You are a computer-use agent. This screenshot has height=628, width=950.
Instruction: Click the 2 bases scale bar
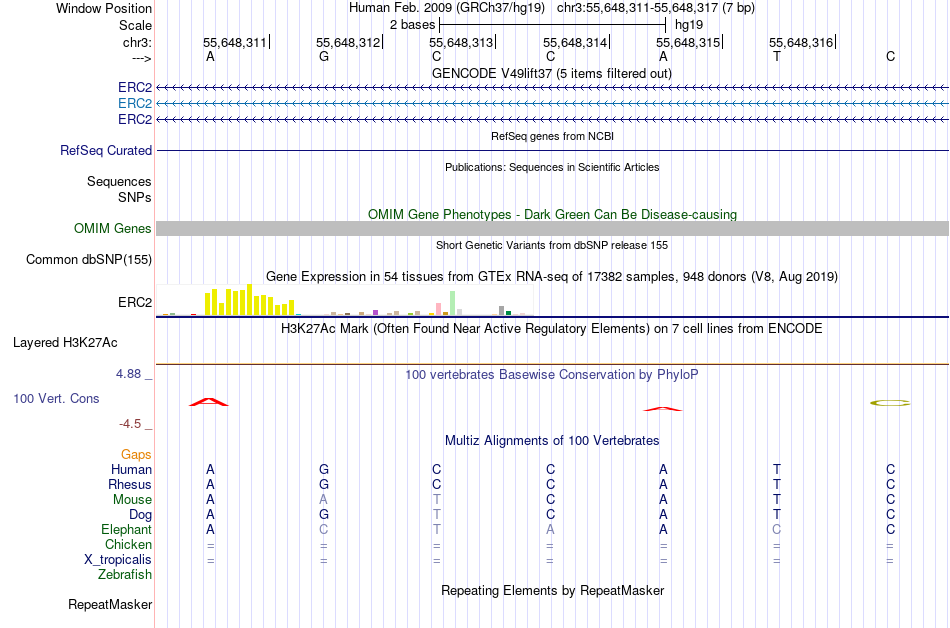[x=552, y=25]
